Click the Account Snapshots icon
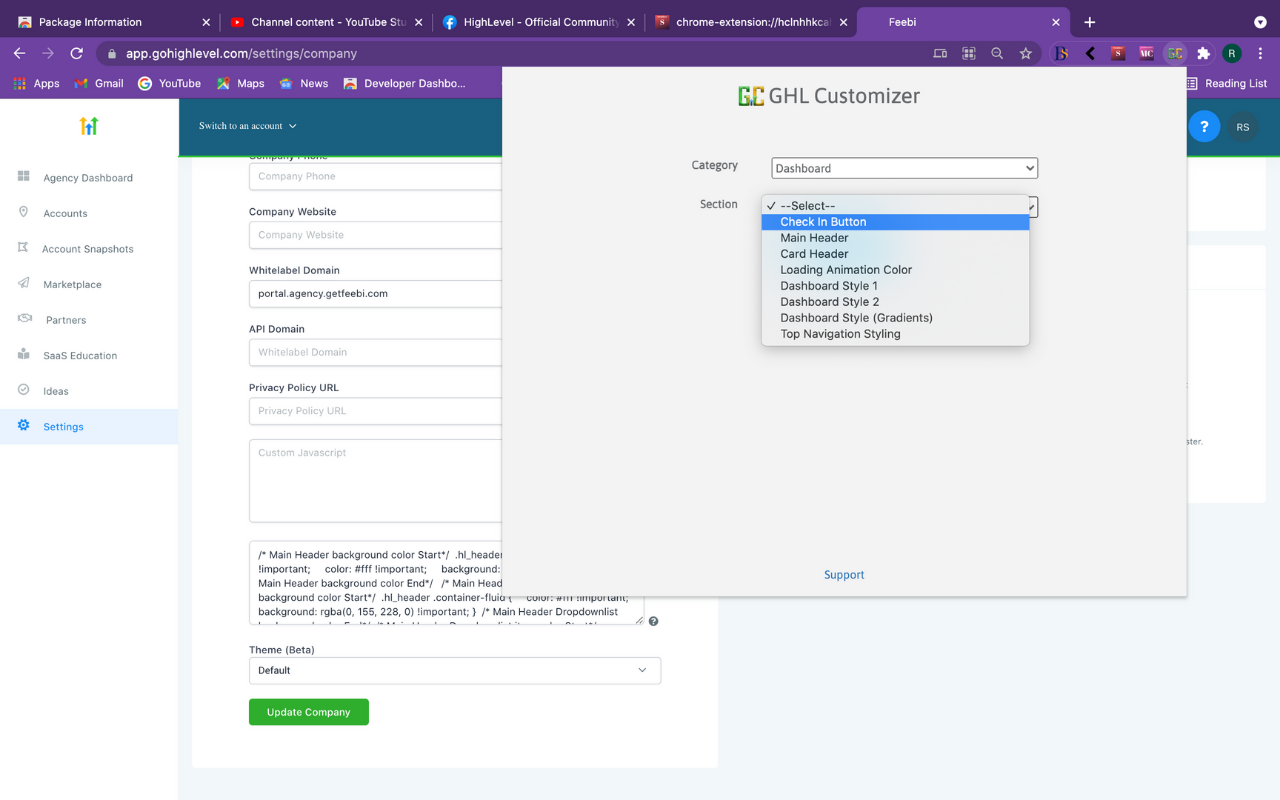The height and width of the screenshot is (800, 1280). (x=22, y=248)
